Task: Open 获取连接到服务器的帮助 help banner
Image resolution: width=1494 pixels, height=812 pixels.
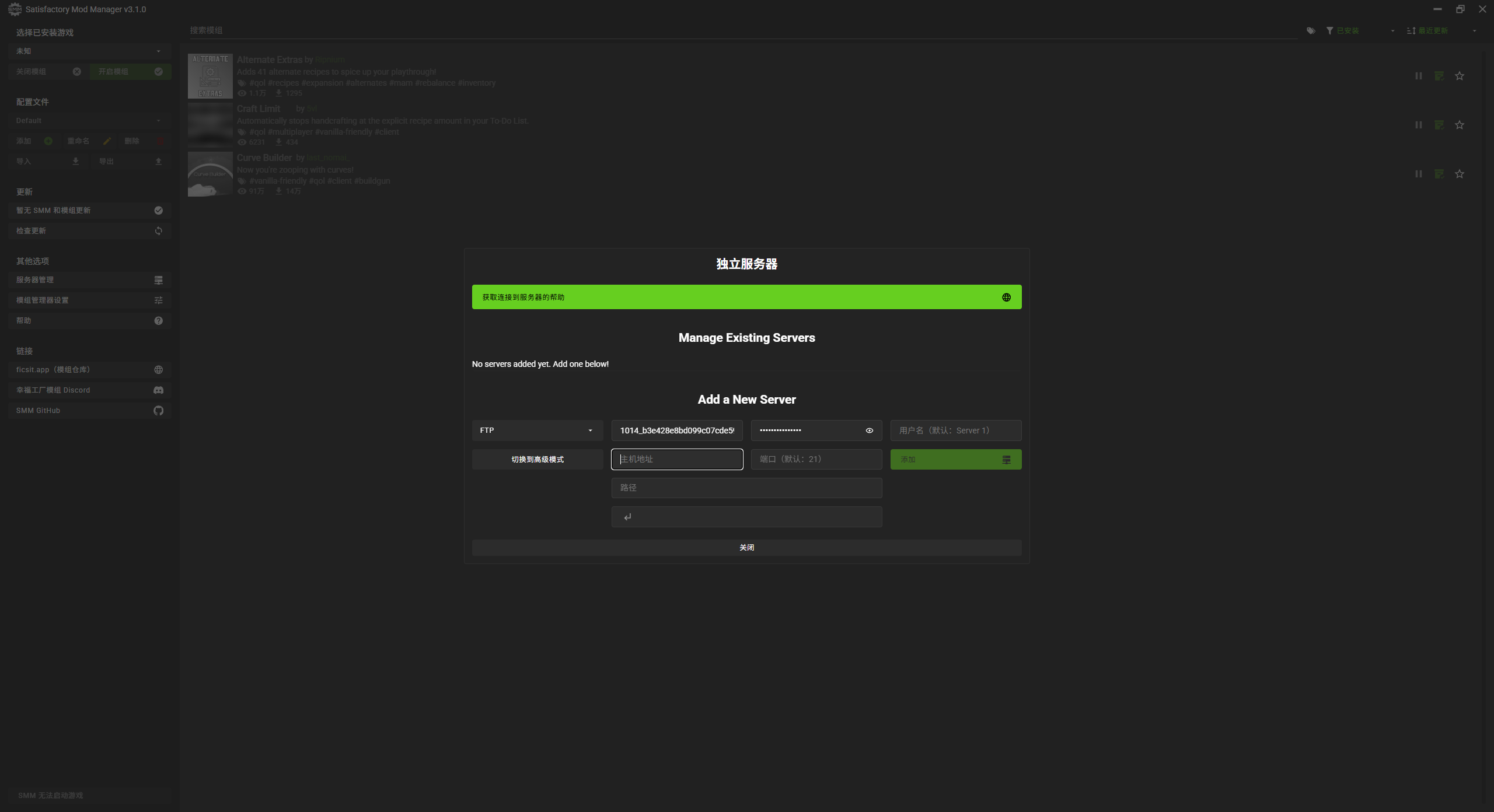Action: coord(746,297)
